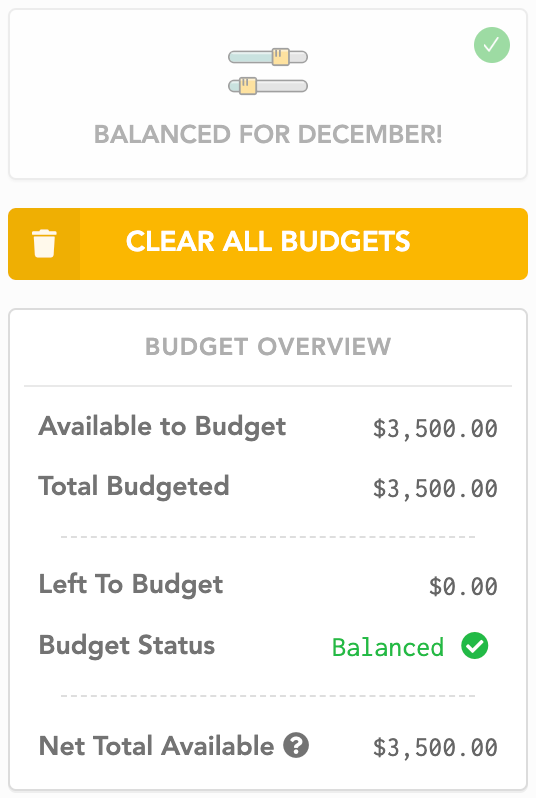Click the budget sliders illustration icon
Screen dimensions: 536x798
pyautogui.click(x=268, y=71)
